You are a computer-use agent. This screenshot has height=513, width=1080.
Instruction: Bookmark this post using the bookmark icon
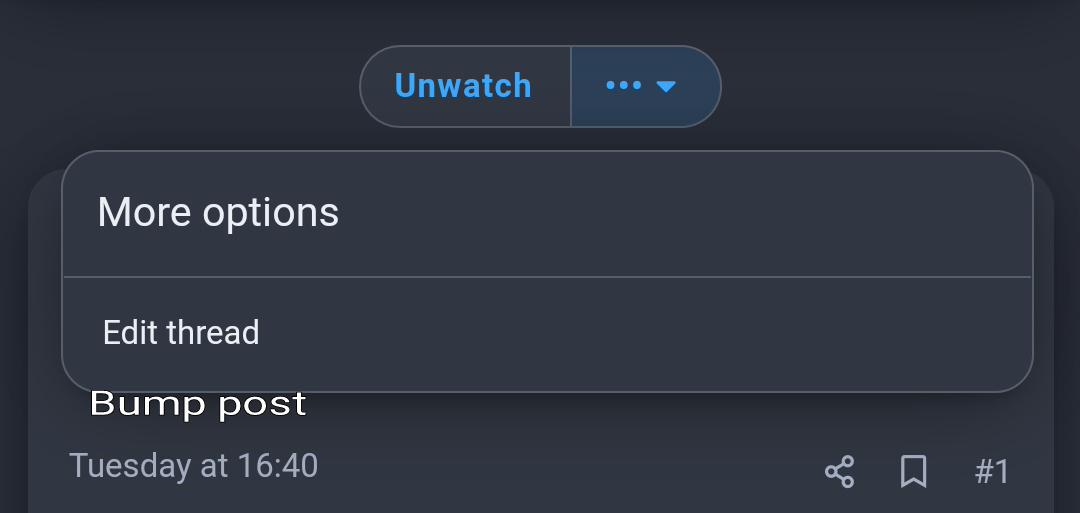point(913,472)
